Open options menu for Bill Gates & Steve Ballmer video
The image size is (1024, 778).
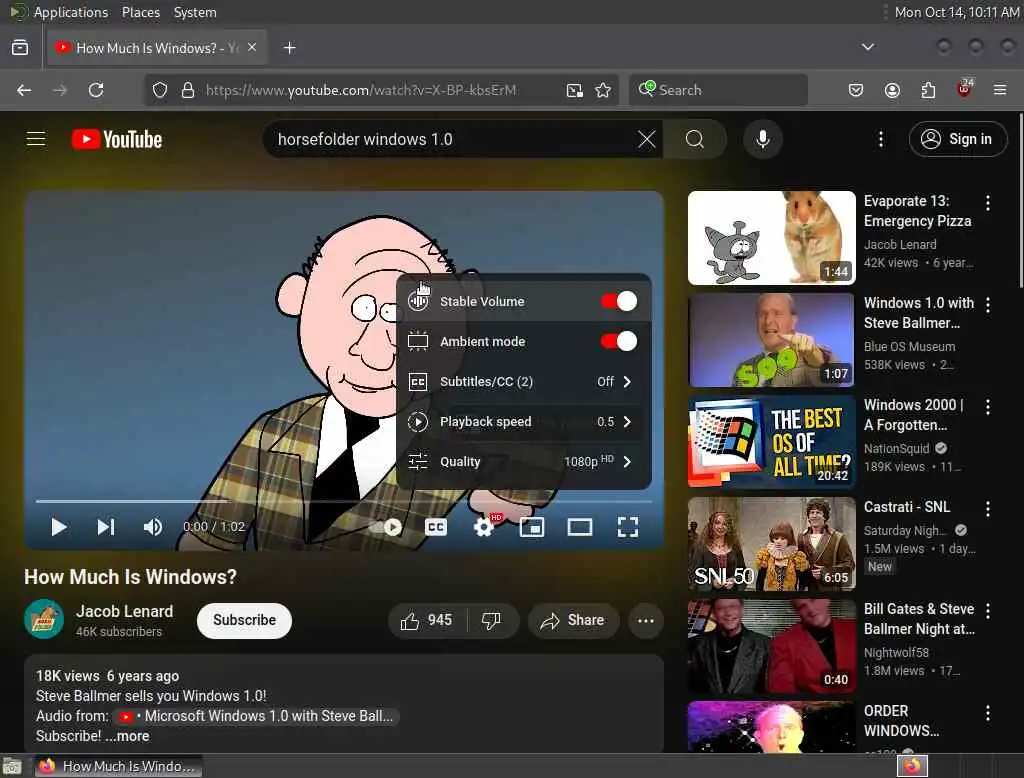click(x=987, y=611)
